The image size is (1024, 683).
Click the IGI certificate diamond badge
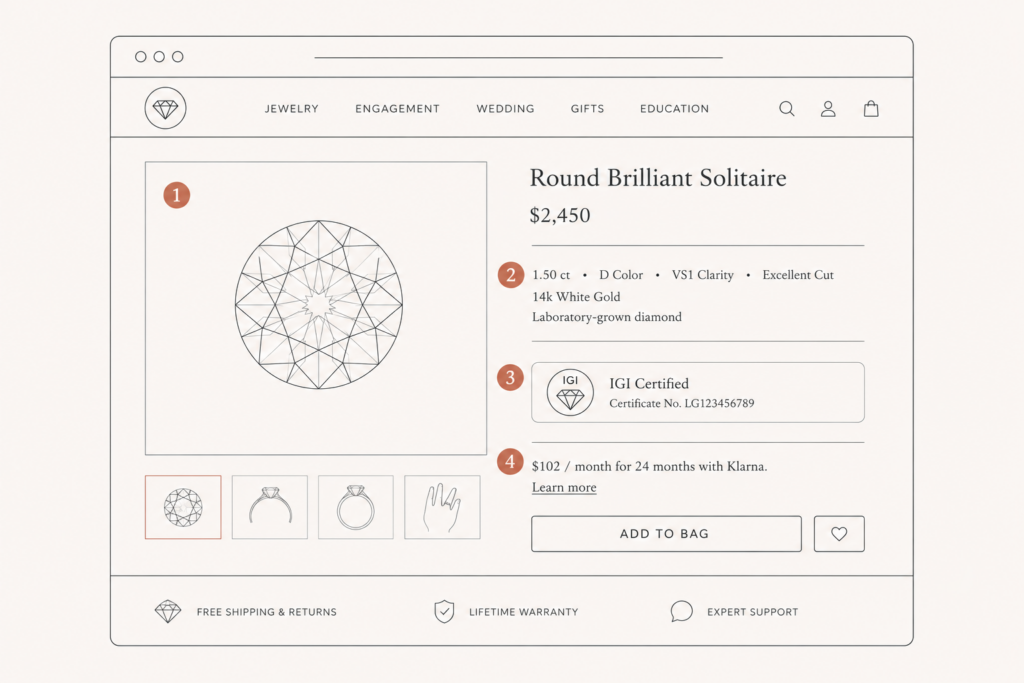(x=570, y=392)
